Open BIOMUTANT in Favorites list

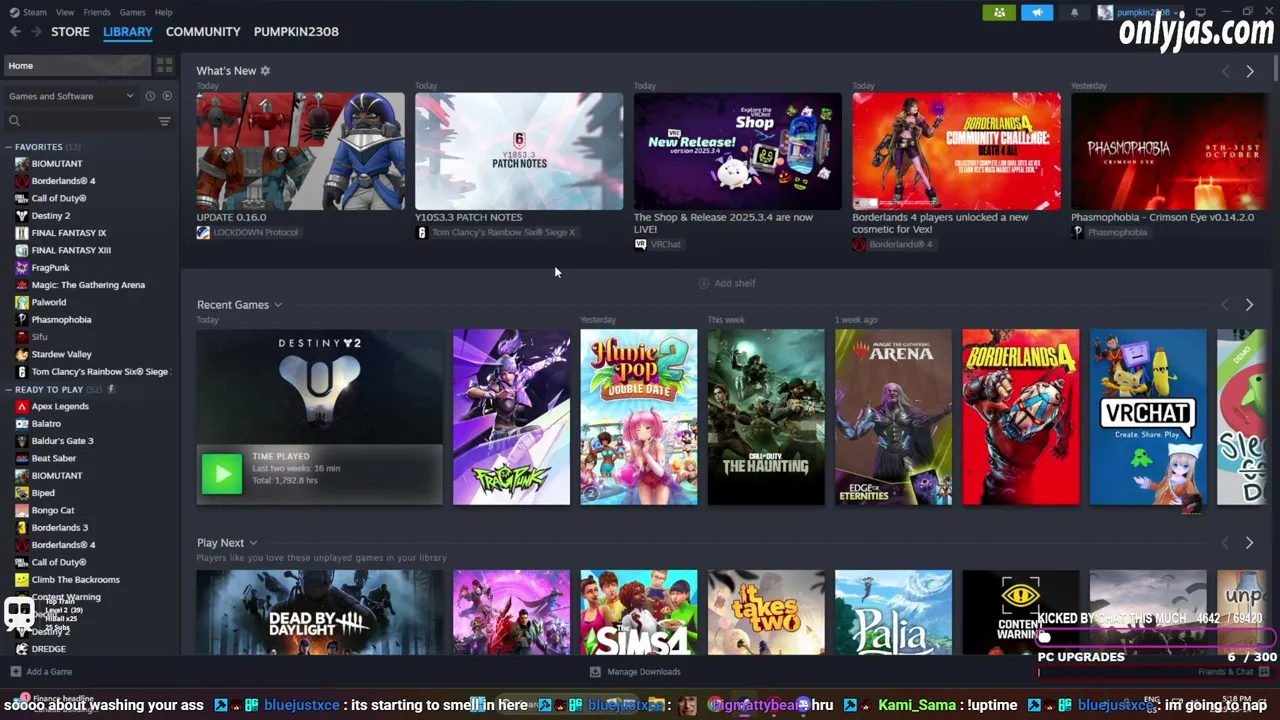click(x=57, y=164)
